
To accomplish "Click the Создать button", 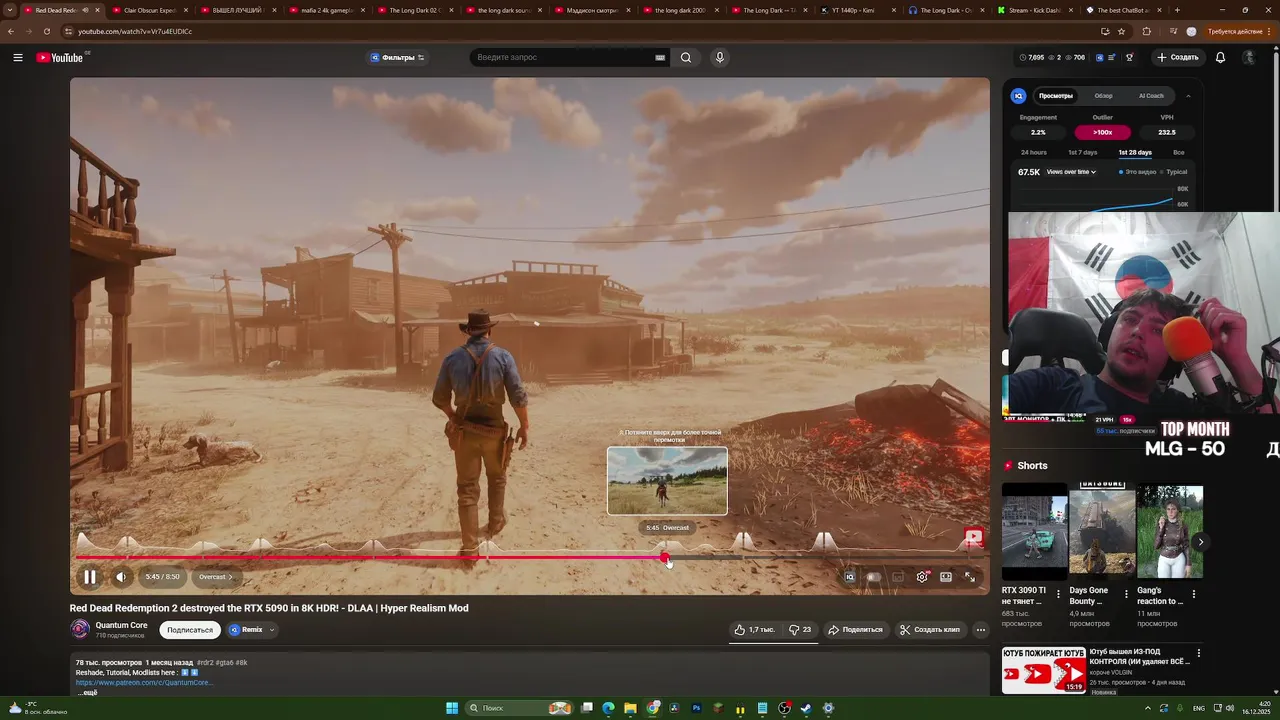I will [x=1178, y=57].
